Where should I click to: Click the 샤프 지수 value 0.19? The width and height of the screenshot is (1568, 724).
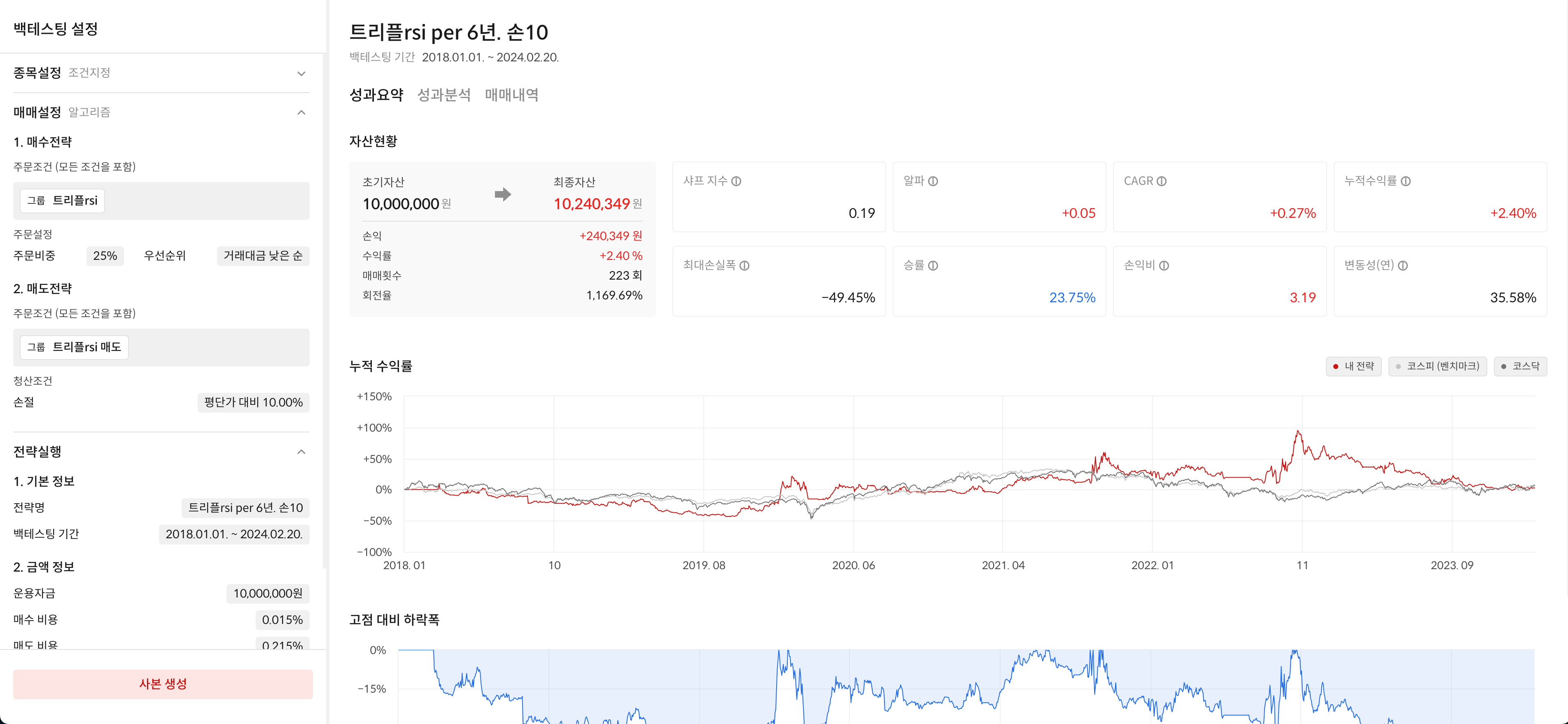point(861,214)
